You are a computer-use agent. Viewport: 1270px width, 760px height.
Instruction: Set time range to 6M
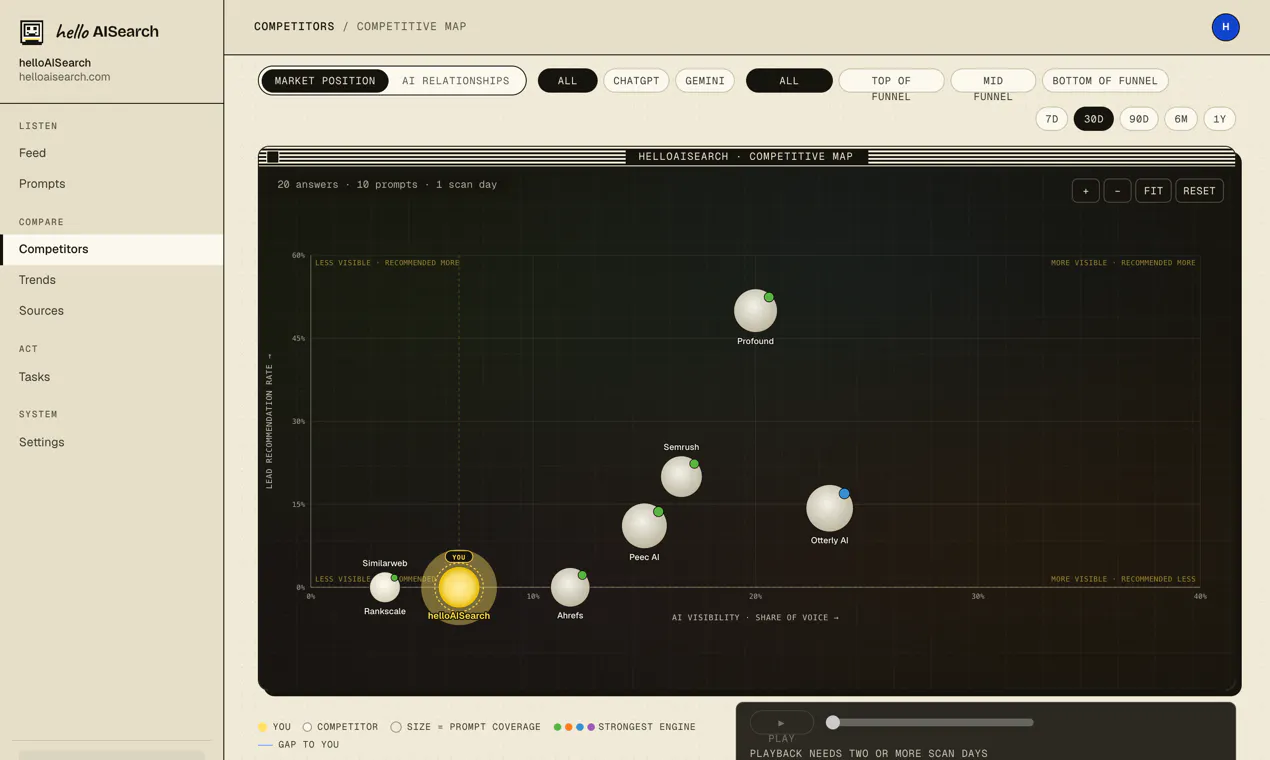click(1181, 119)
